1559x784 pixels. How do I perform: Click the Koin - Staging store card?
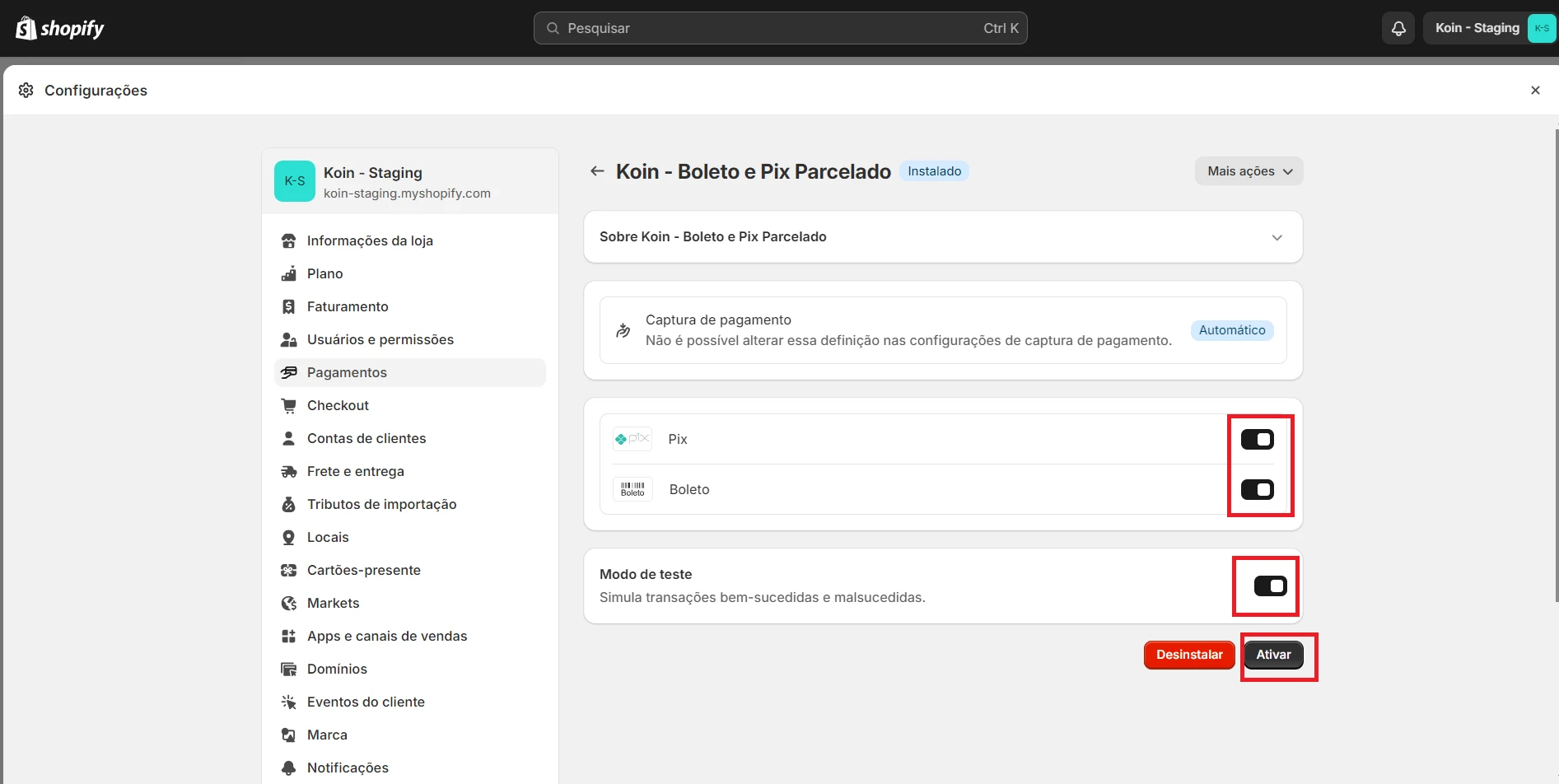click(410, 181)
